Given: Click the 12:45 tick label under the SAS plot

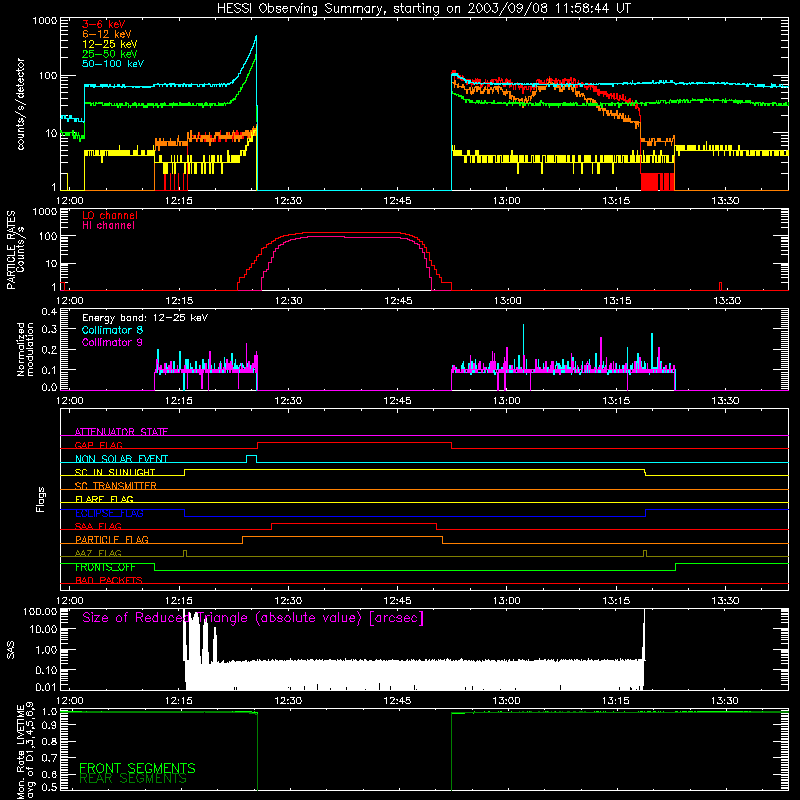Looking at the screenshot, I should [x=397, y=701].
